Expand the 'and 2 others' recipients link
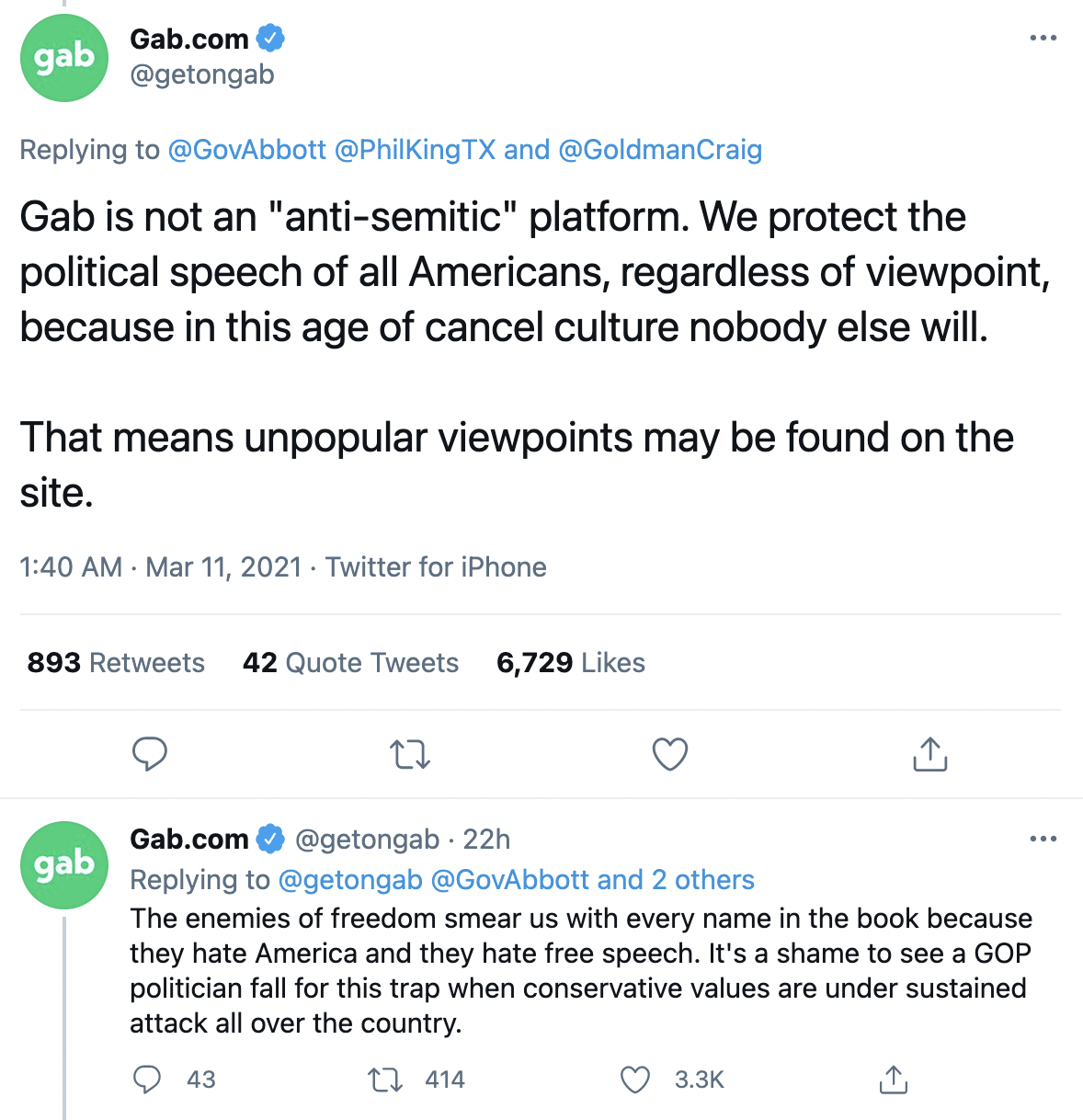Image resolution: width=1083 pixels, height=1120 pixels. tap(676, 880)
